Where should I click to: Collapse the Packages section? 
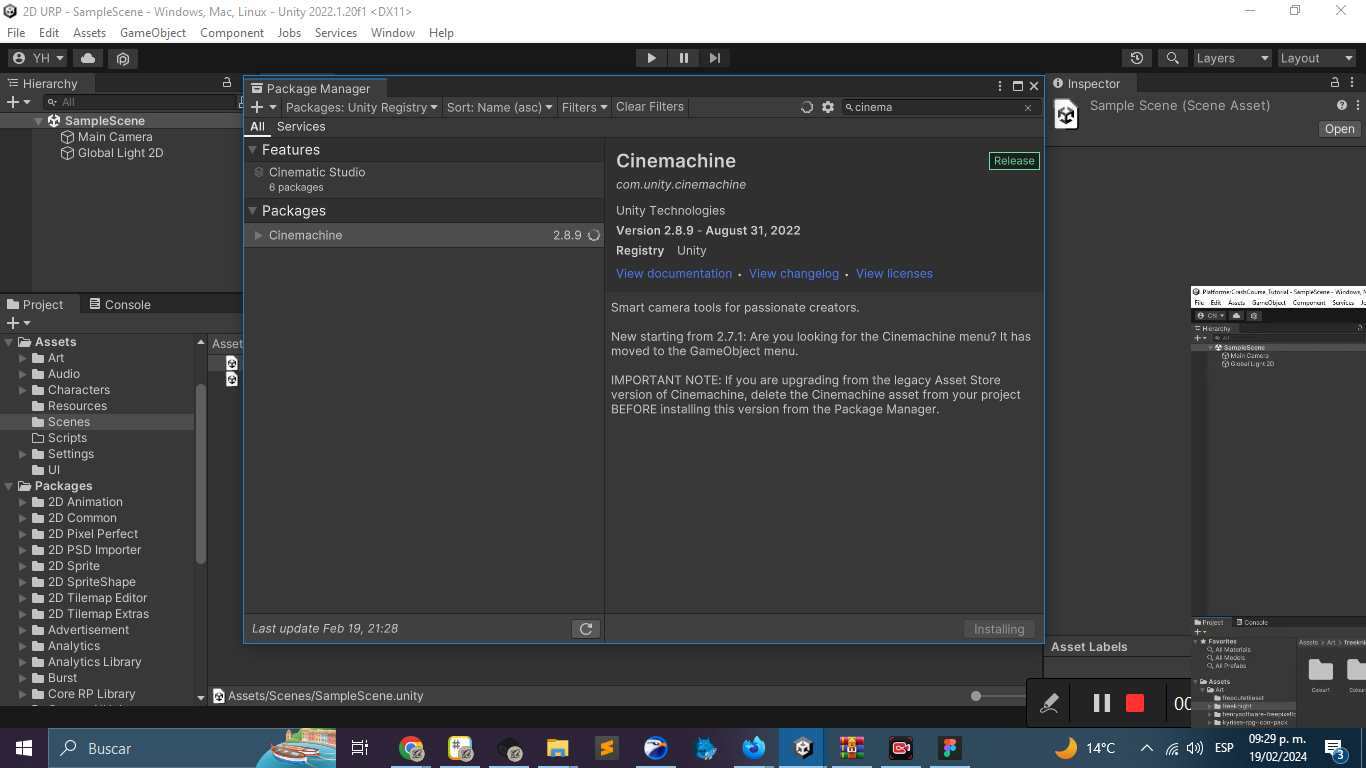[253, 211]
